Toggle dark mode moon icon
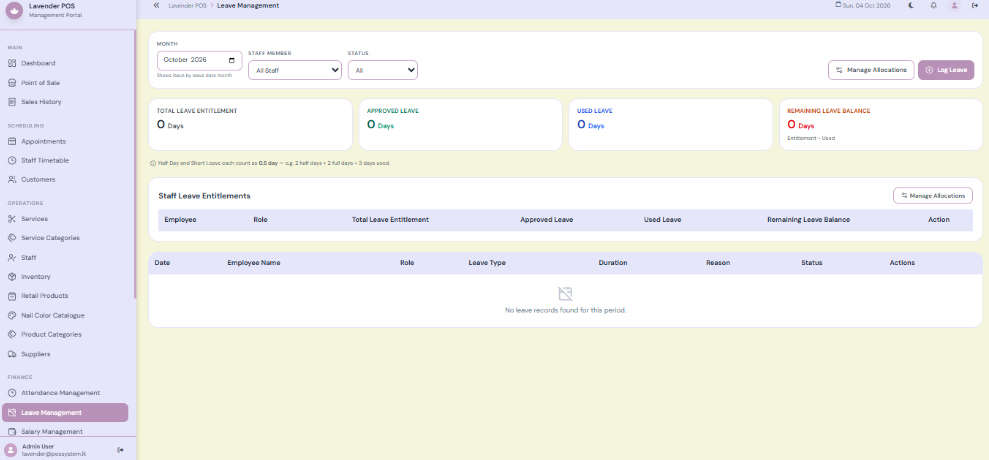This screenshot has width=989, height=460. coord(911,5)
